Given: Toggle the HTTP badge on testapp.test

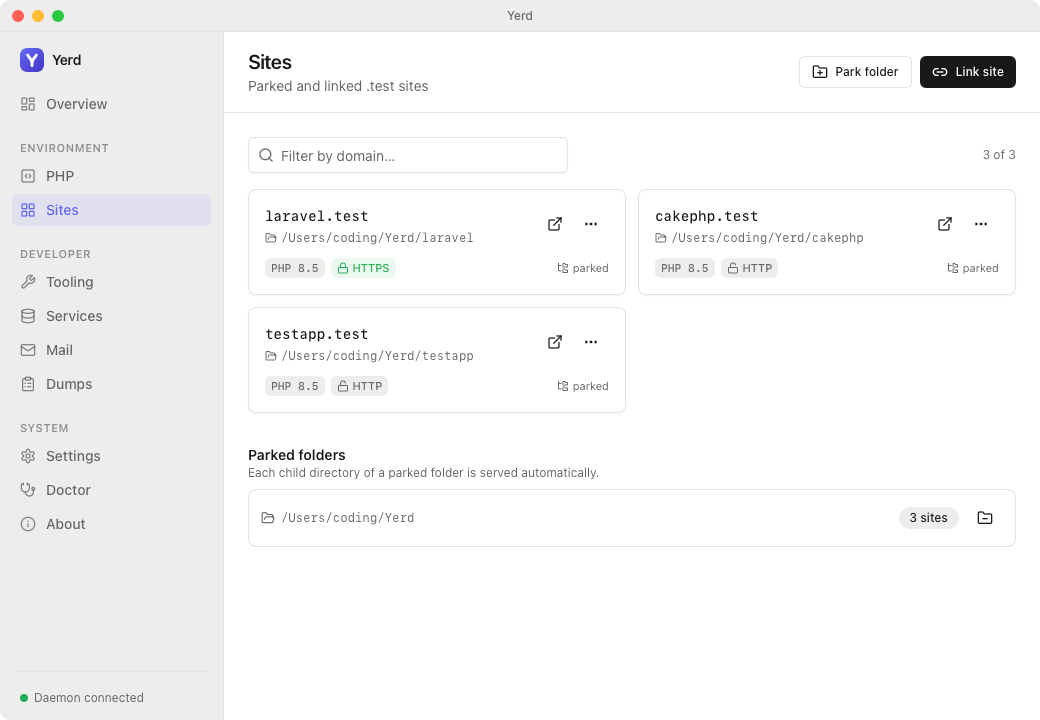Looking at the screenshot, I should [359, 386].
